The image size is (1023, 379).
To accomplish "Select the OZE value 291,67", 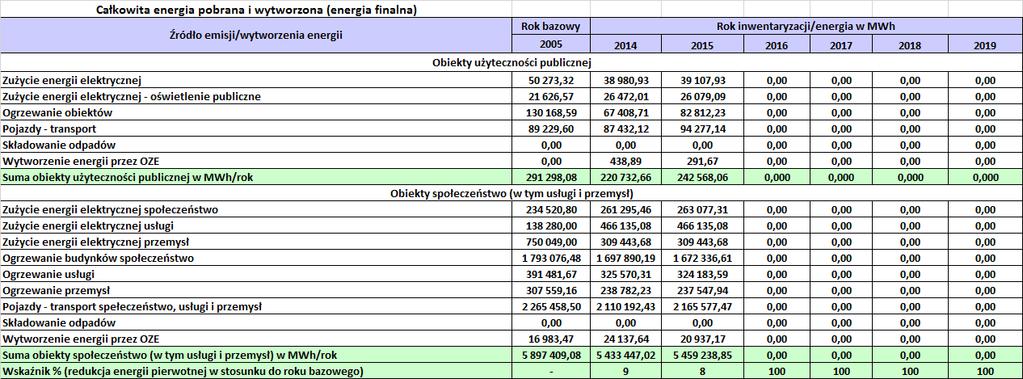I will tap(703, 160).
